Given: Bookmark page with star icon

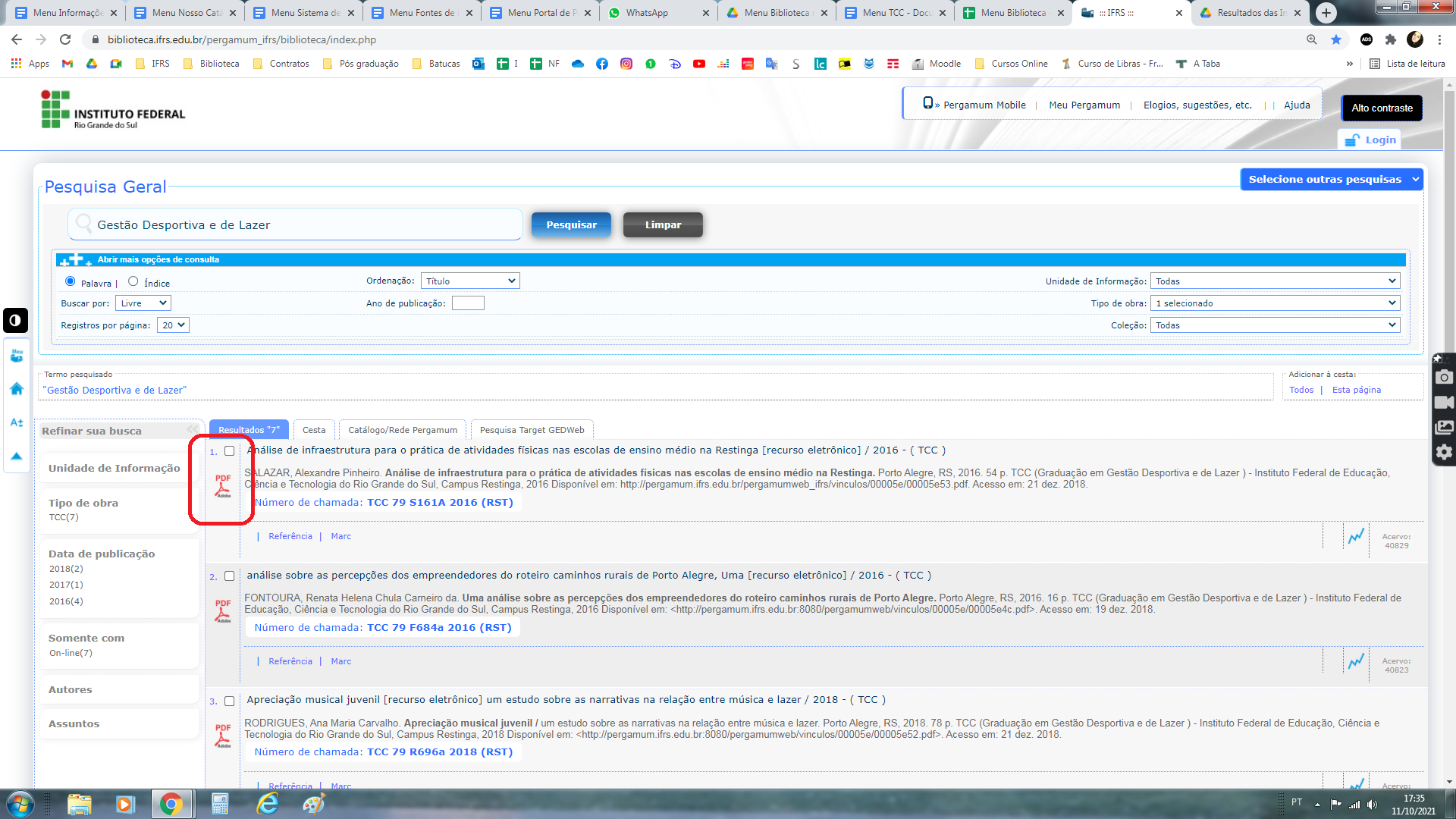Looking at the screenshot, I should (1336, 39).
